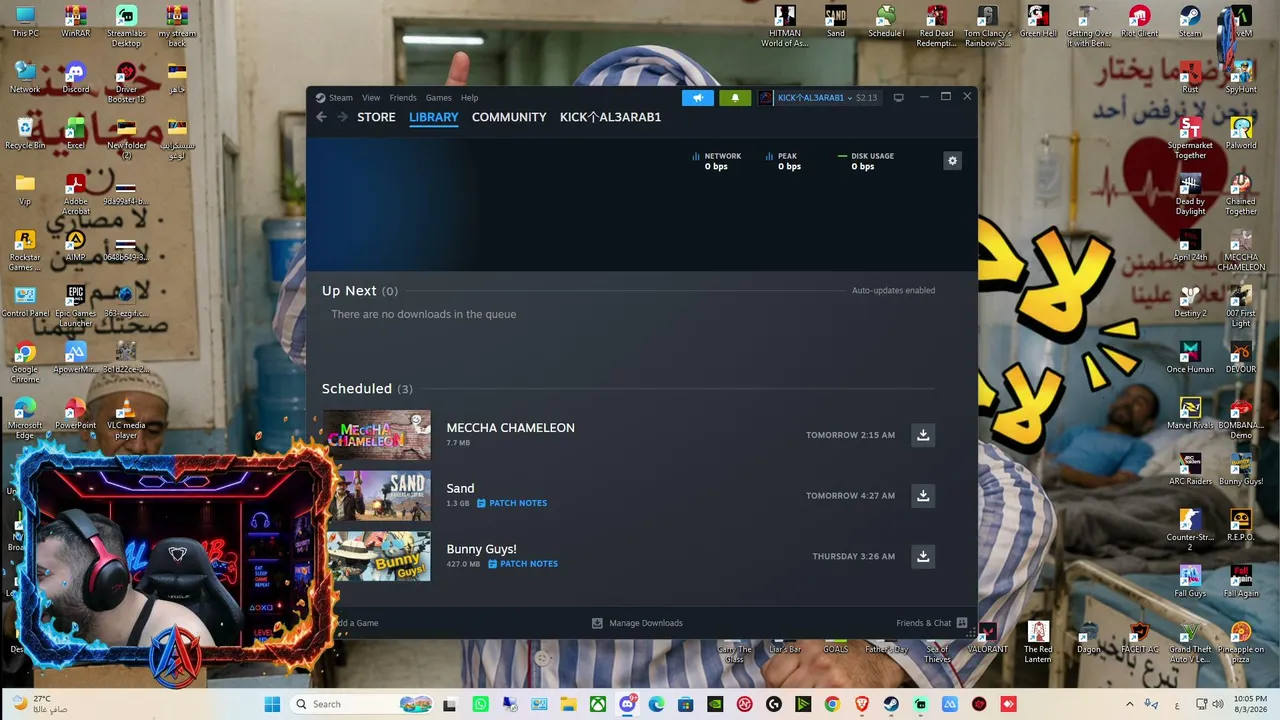The image size is (1280, 720).
Task: Select the Palworld desktop shortcut
Action: 1241,134
